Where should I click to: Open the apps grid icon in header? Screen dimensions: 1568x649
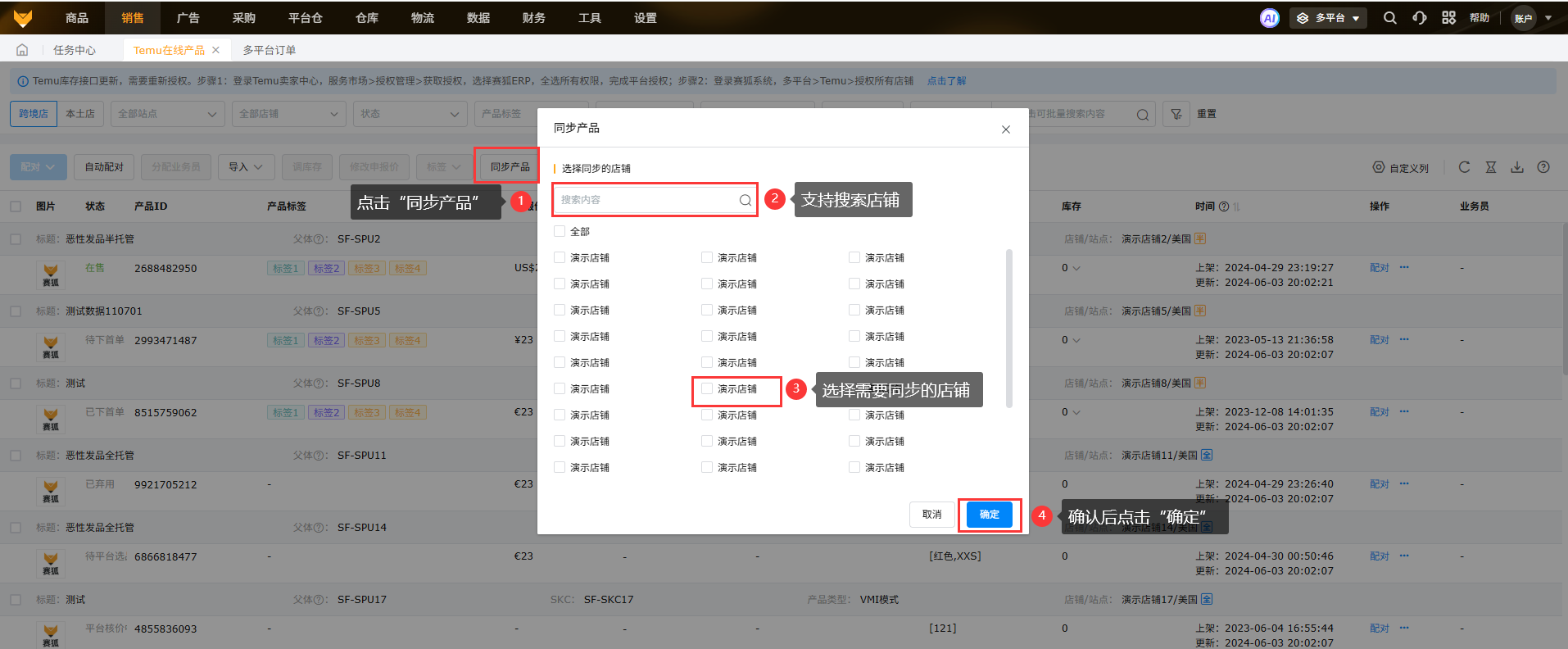coord(1448,18)
